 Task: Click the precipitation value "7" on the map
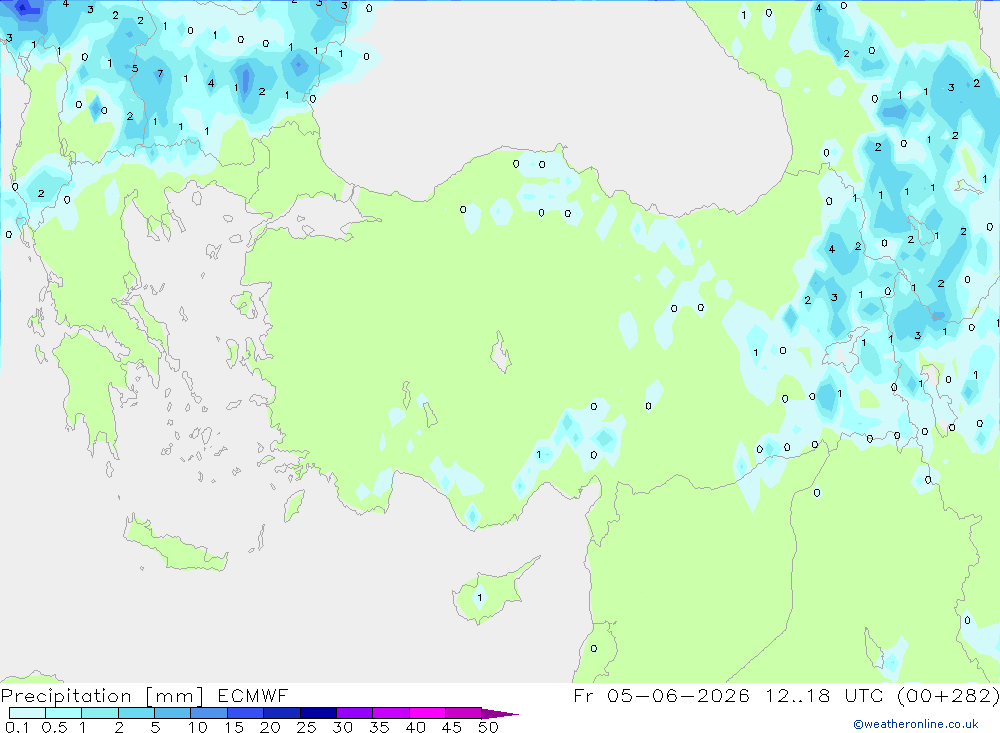coord(160,73)
